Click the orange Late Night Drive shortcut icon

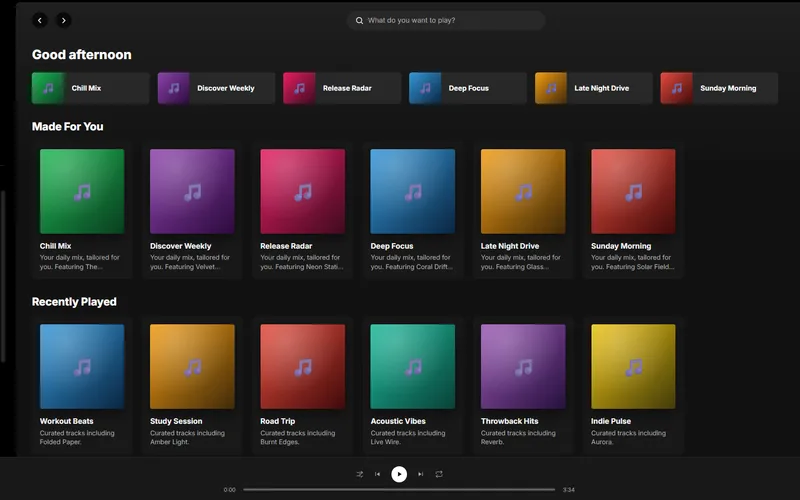551,88
